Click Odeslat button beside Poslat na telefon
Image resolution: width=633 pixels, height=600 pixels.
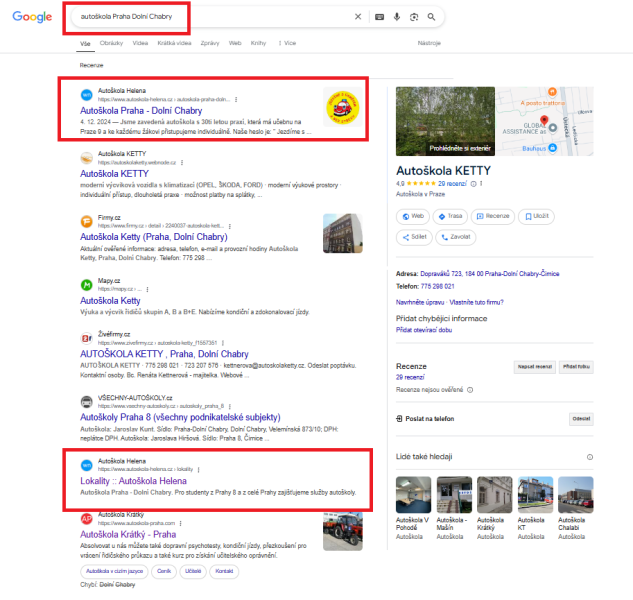(x=581, y=419)
